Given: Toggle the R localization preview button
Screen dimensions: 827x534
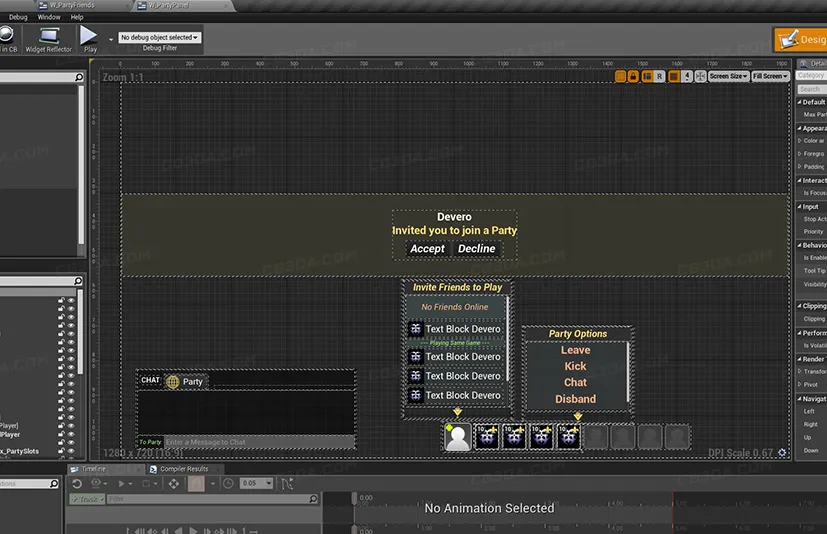Looking at the screenshot, I should (659, 77).
